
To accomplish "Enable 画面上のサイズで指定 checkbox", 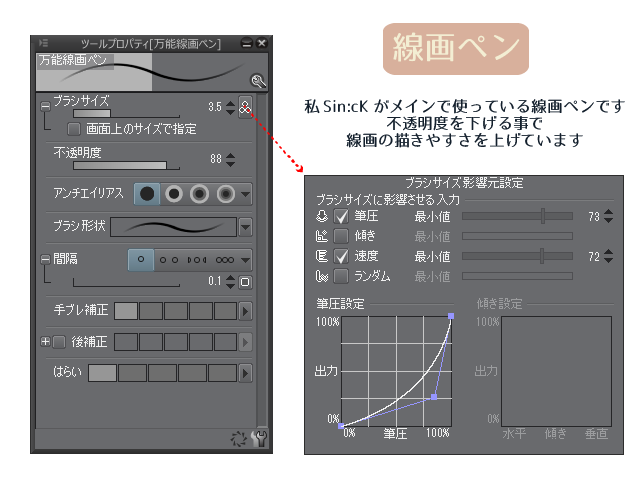I will 73,129.
